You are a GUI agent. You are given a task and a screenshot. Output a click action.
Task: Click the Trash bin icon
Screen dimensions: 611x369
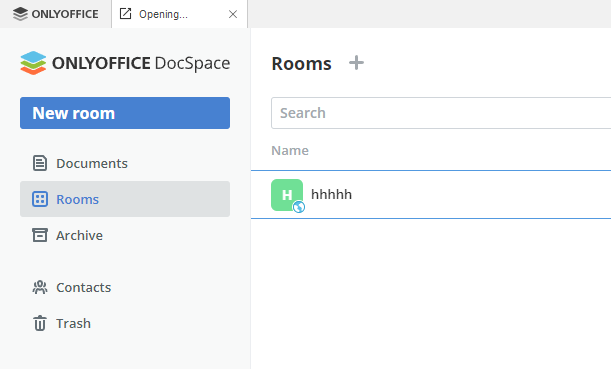(40, 323)
